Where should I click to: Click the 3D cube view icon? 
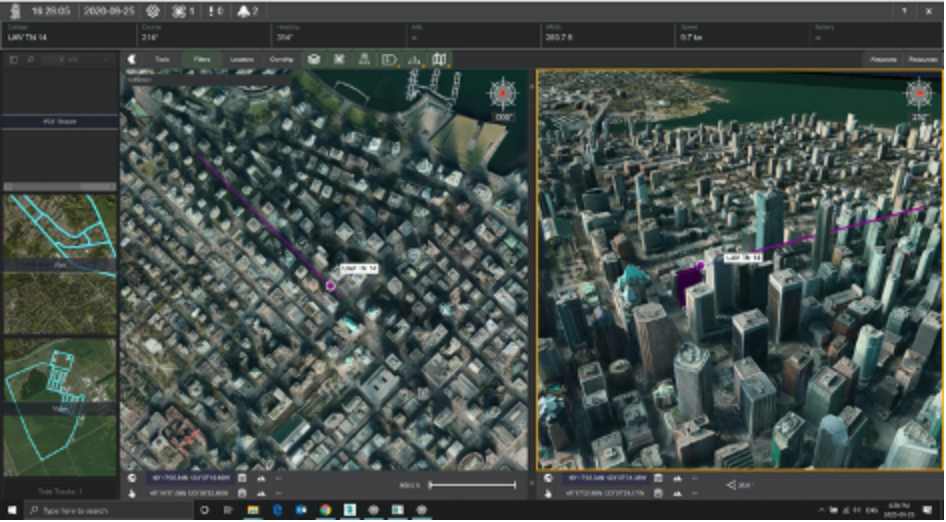[x=314, y=59]
